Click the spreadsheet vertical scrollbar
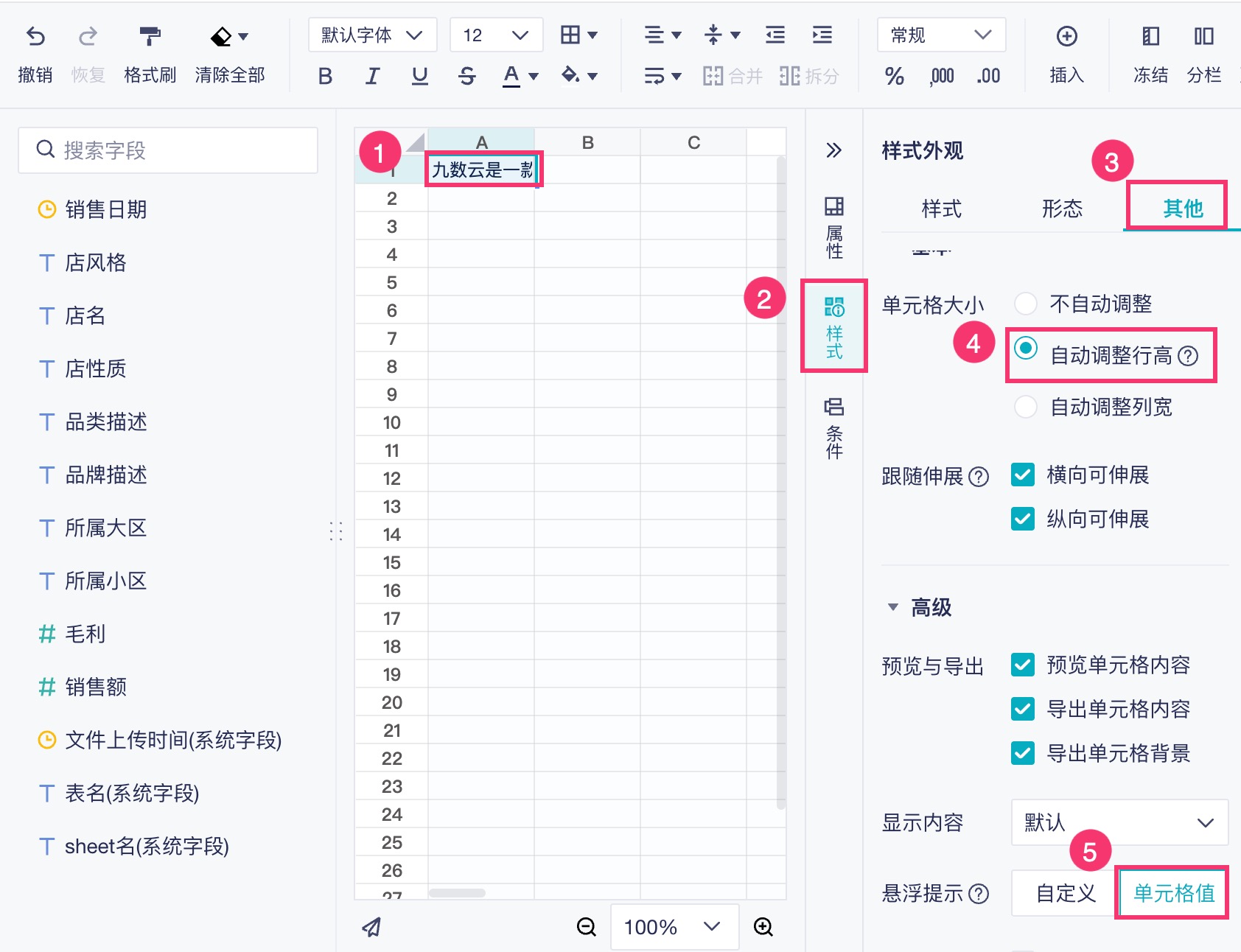 pyautogui.click(x=781, y=483)
